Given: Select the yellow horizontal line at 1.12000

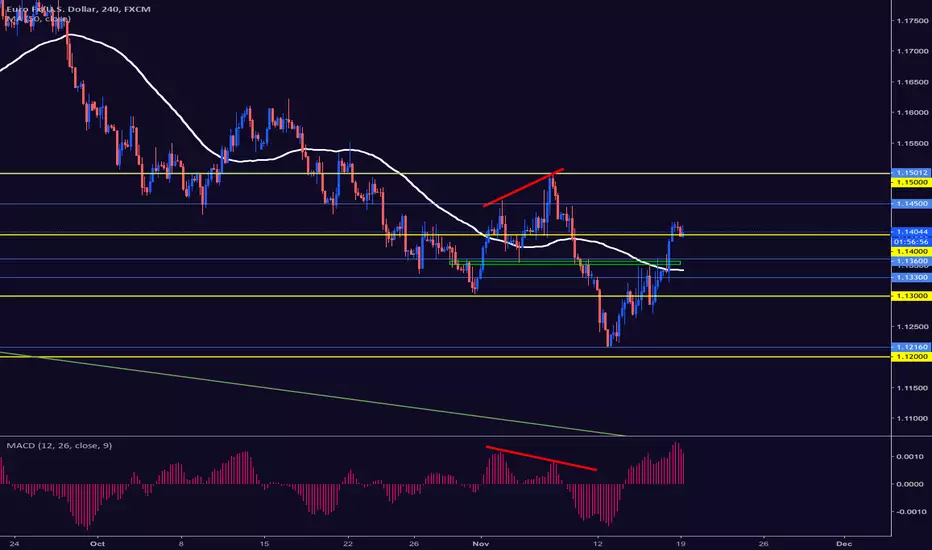Looking at the screenshot, I should coord(446,357).
